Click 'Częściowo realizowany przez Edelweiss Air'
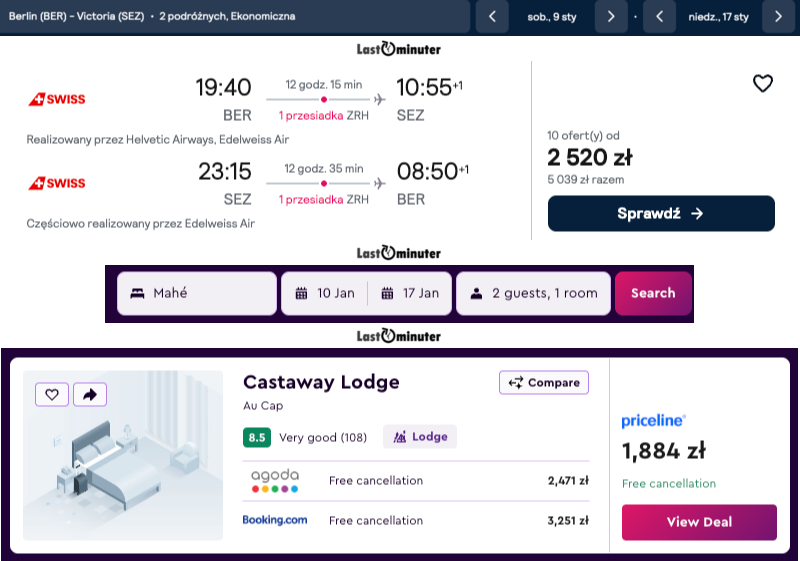This screenshot has height=561, width=800. tap(140, 223)
